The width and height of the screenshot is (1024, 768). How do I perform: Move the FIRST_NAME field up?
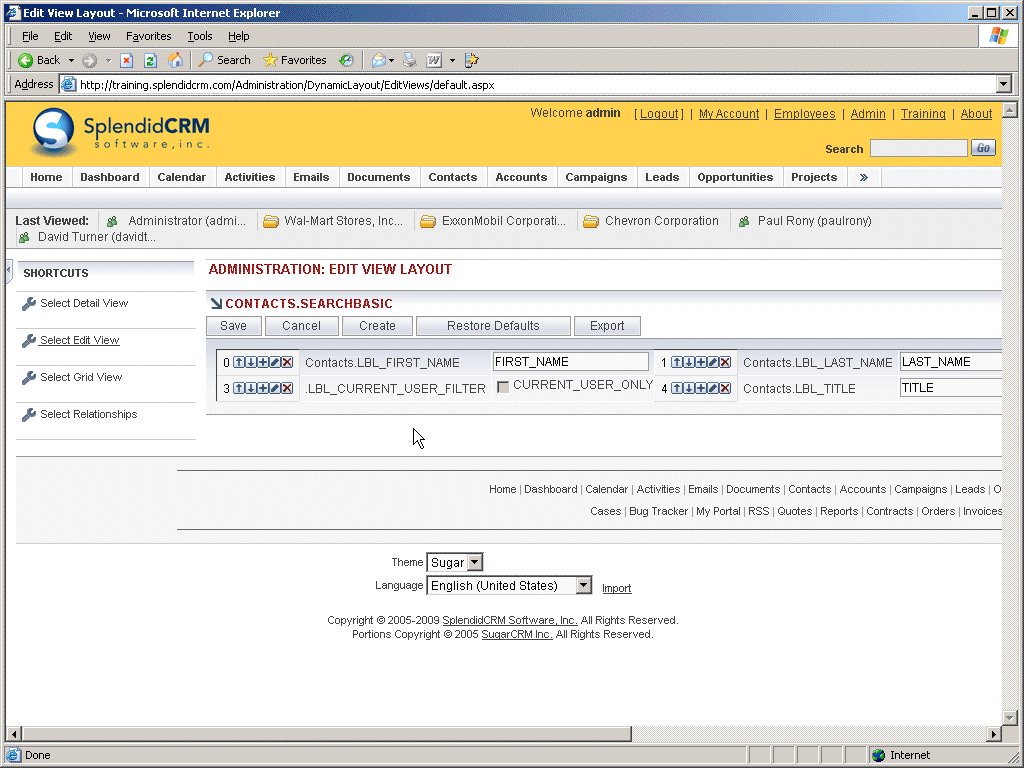pyautogui.click(x=239, y=362)
